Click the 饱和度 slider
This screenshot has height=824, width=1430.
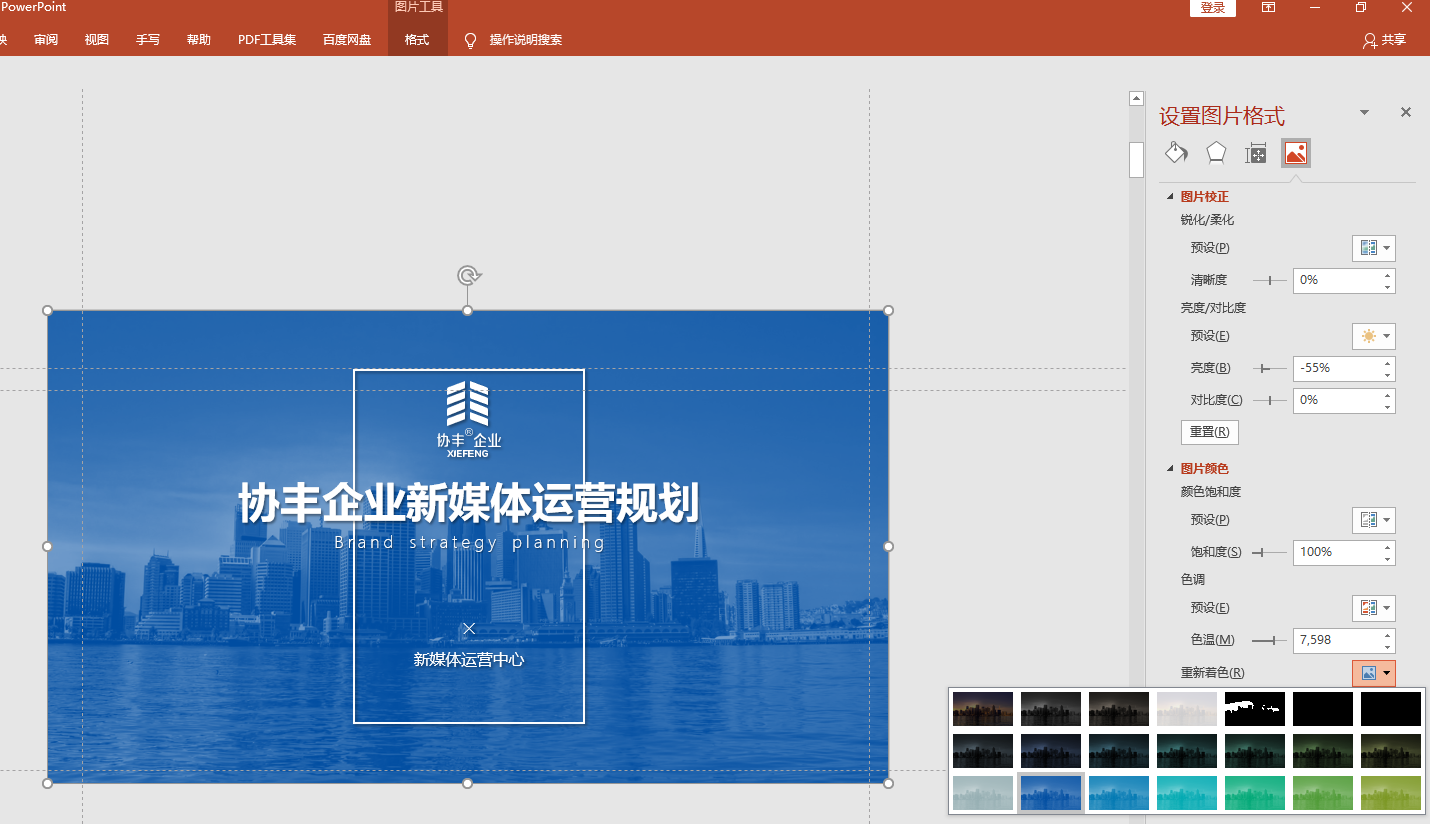[1270, 553]
